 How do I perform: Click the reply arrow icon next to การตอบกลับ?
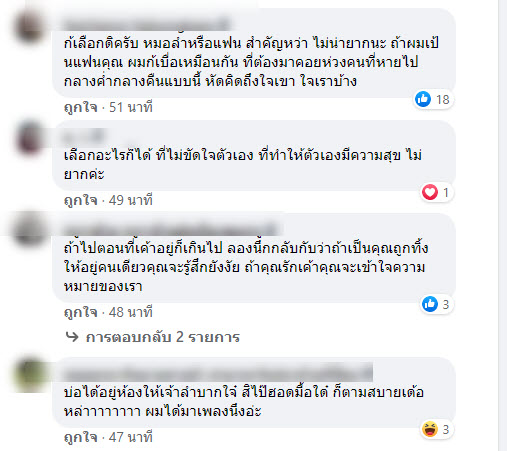point(72,337)
